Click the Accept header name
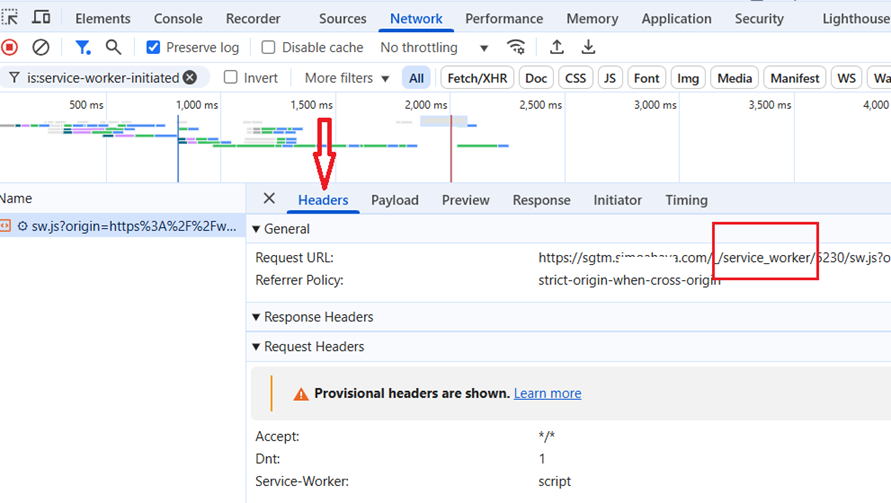Image resolution: width=891 pixels, height=503 pixels. pos(277,437)
